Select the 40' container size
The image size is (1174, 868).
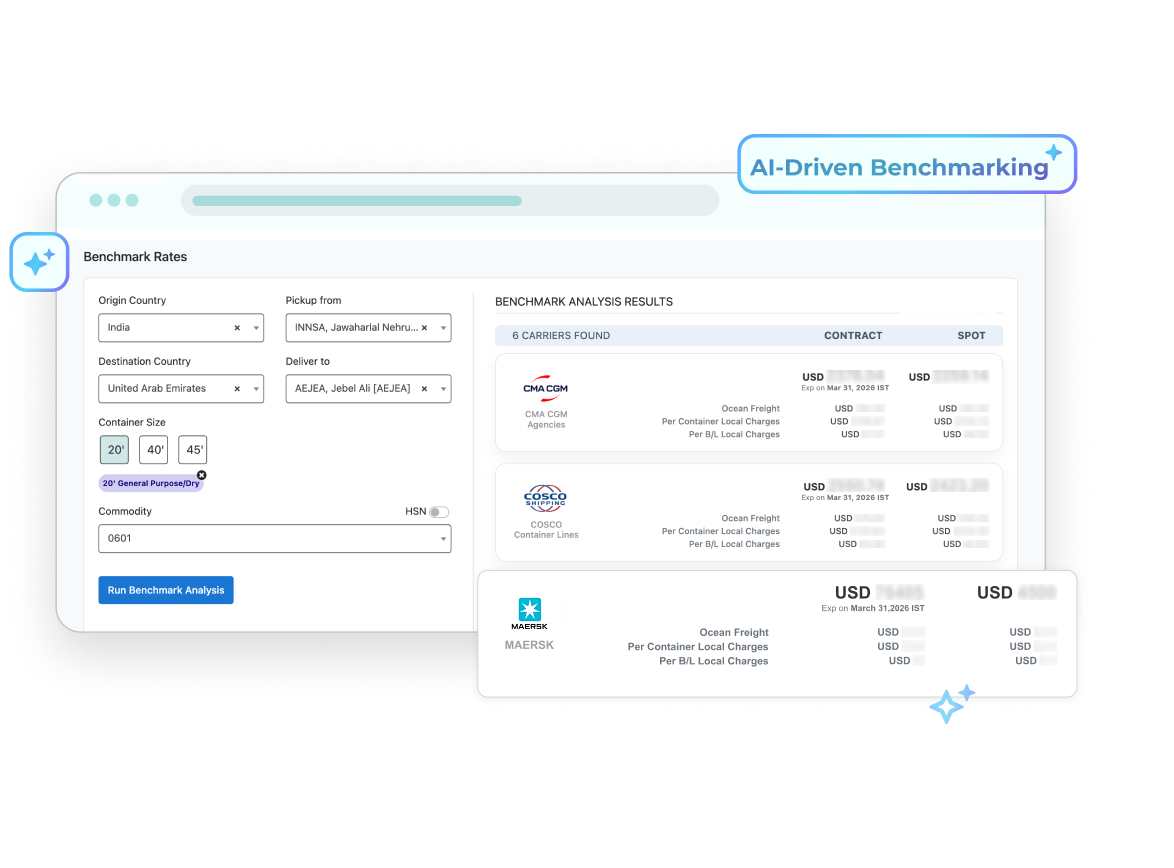coord(153,450)
